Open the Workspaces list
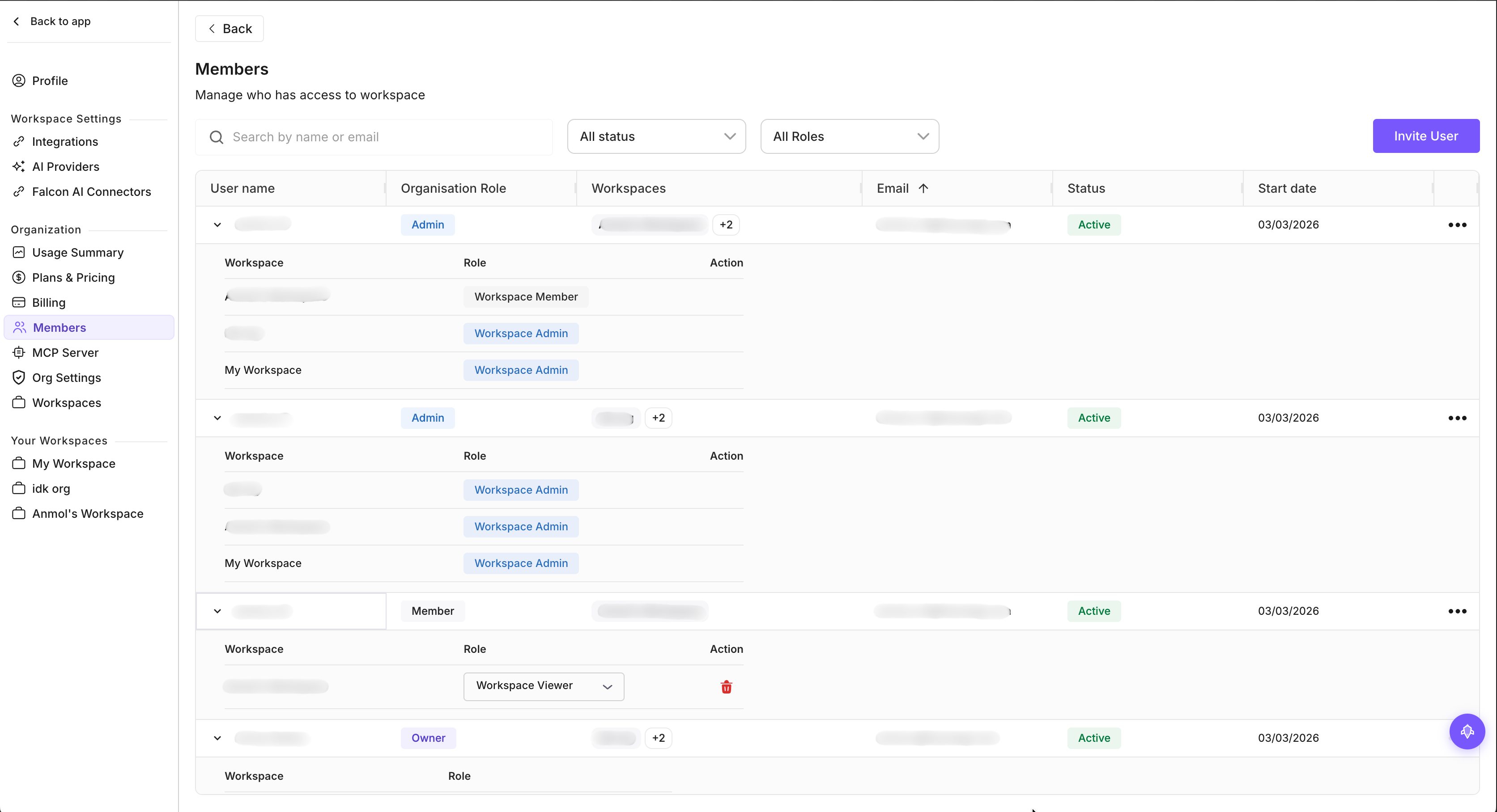This screenshot has width=1497, height=812. point(67,402)
